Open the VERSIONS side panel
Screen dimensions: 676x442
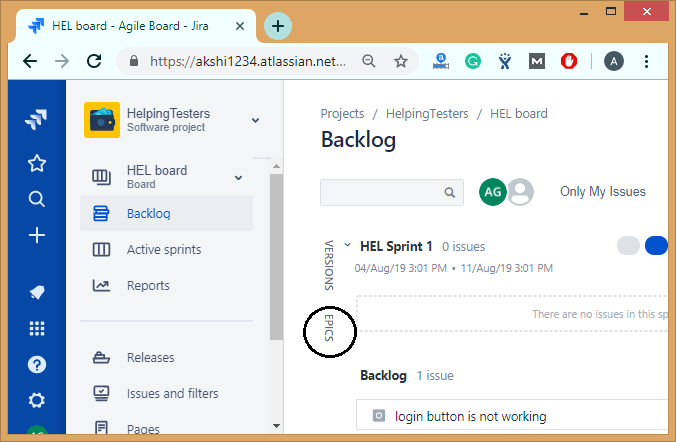[329, 265]
